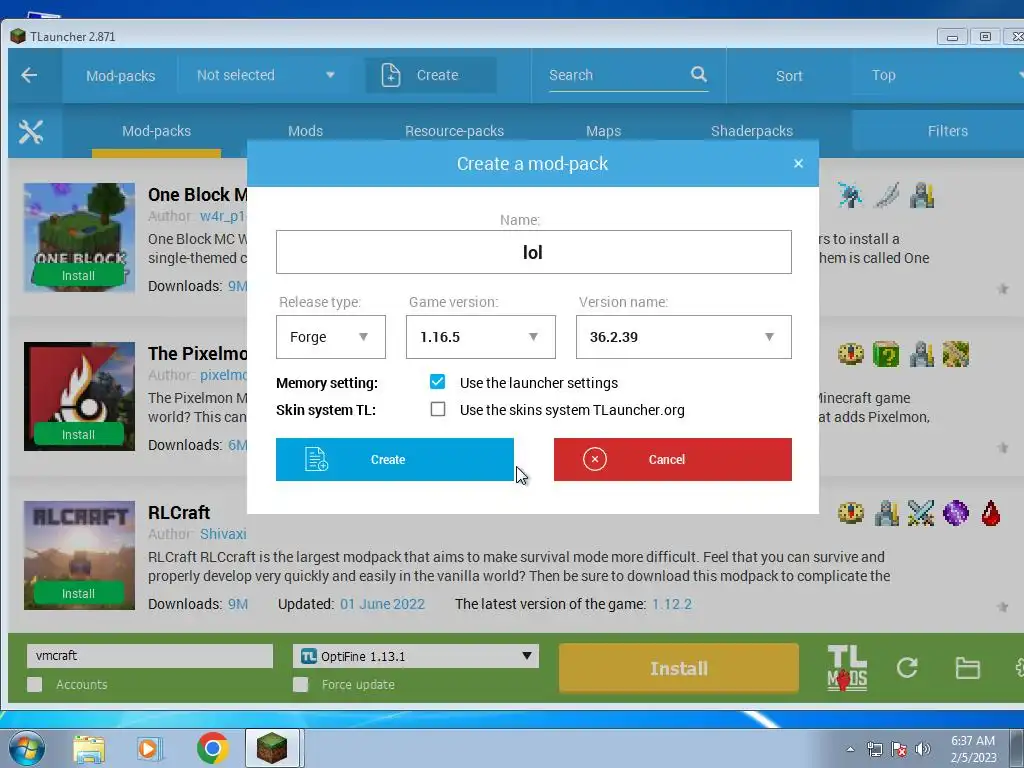Screen dimensions: 1024x768
Task: Click the feather category icon on One Block row
Action: [886, 195]
